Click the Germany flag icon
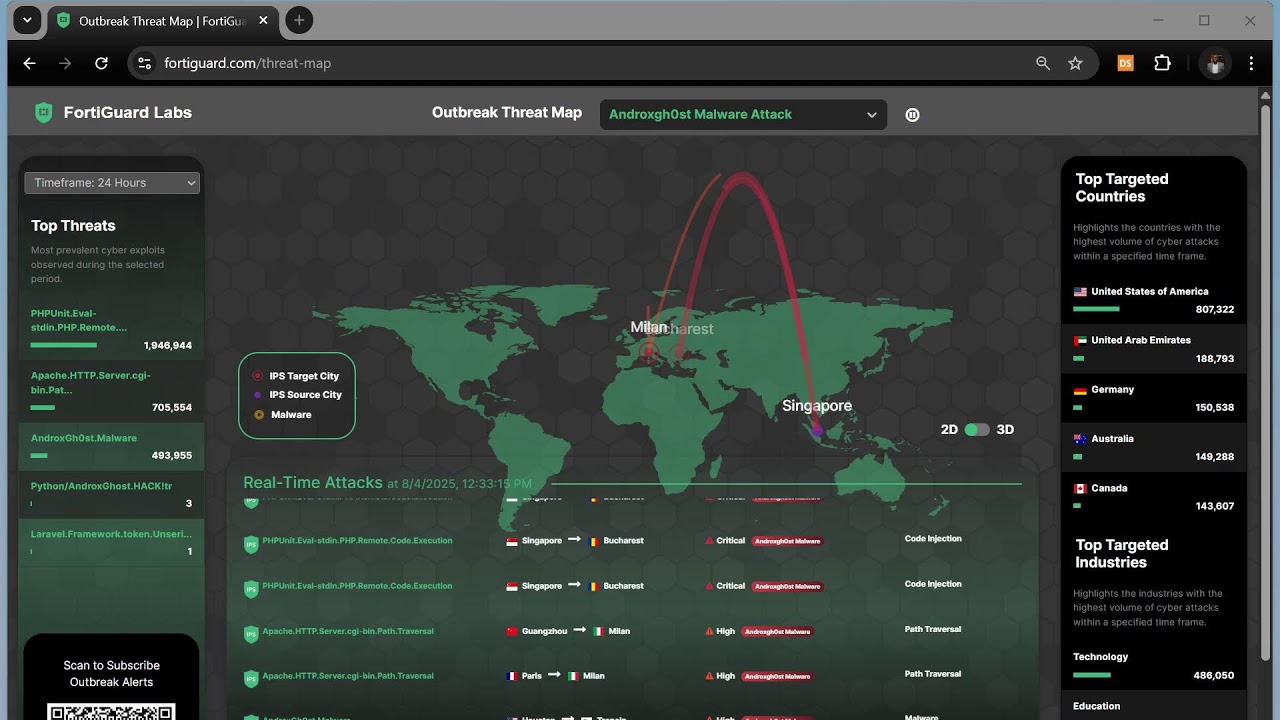 (x=1080, y=390)
